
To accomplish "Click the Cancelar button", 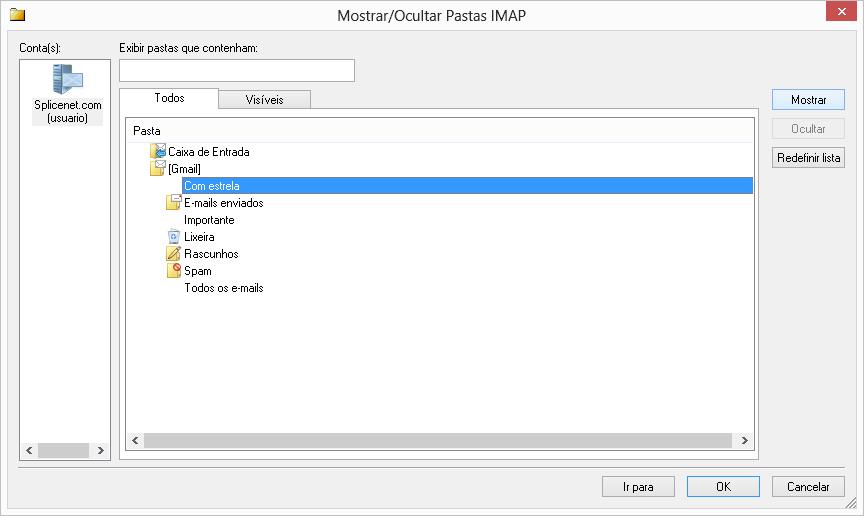I will pyautogui.click(x=808, y=487).
